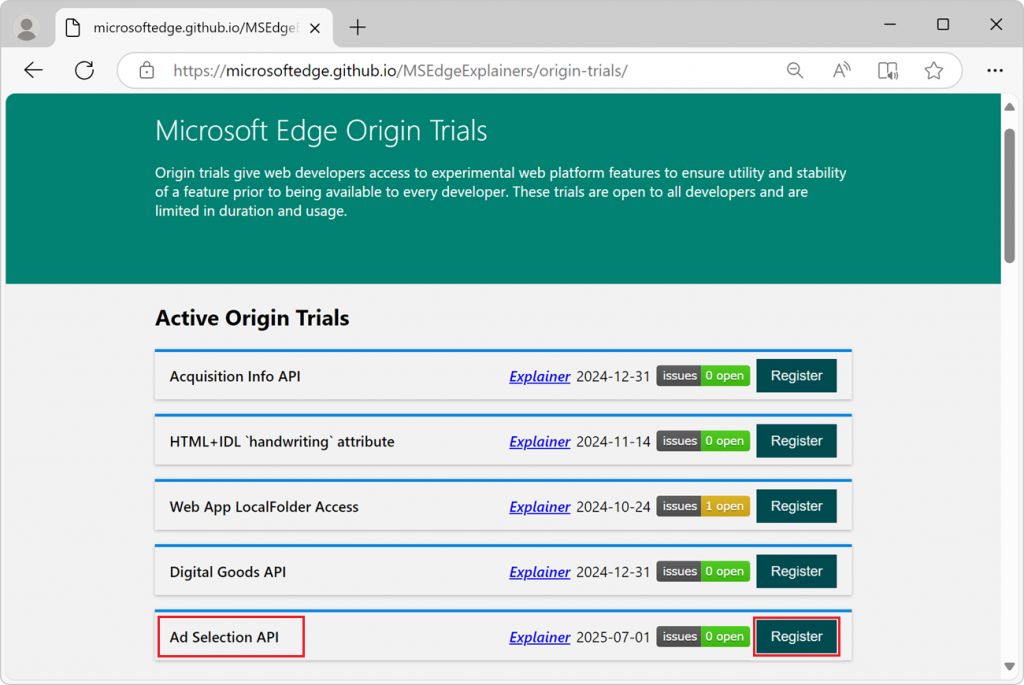Image resolution: width=1024 pixels, height=685 pixels.
Task: Refresh the page with reload icon
Action: click(x=84, y=70)
